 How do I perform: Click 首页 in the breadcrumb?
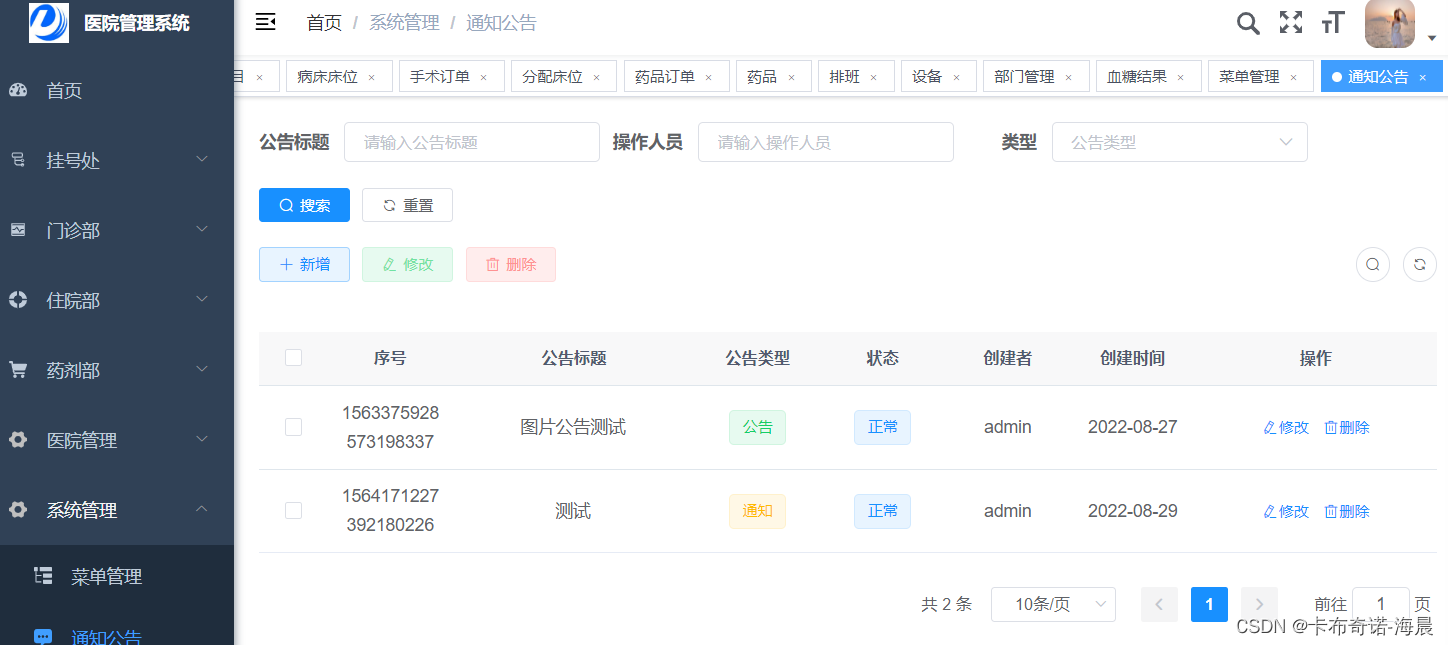[324, 23]
